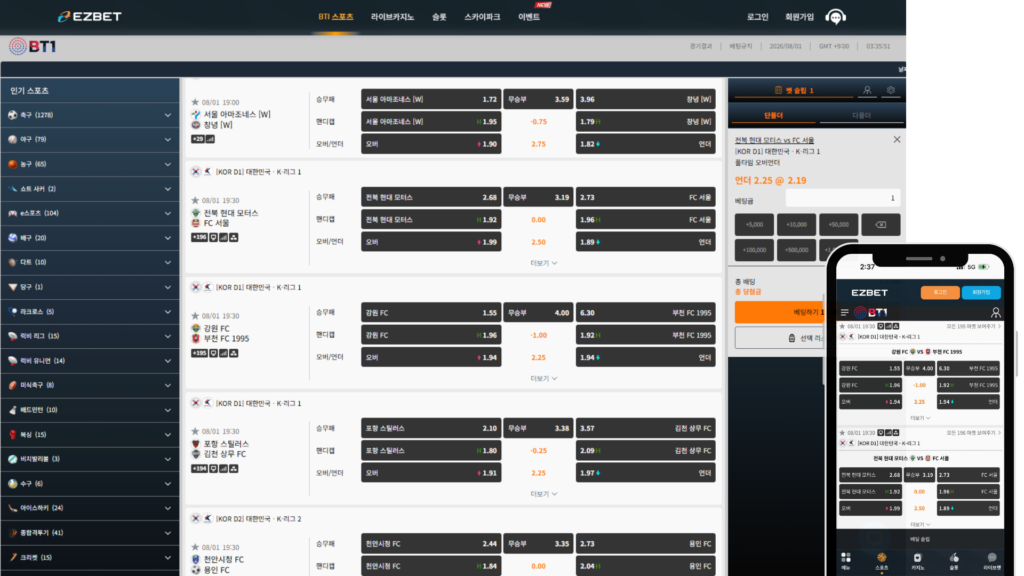Screen dimensions: 1024x576
Task: Select 언더 1.89 odds for 전북 현대 모터스 match
Action: click(645, 242)
